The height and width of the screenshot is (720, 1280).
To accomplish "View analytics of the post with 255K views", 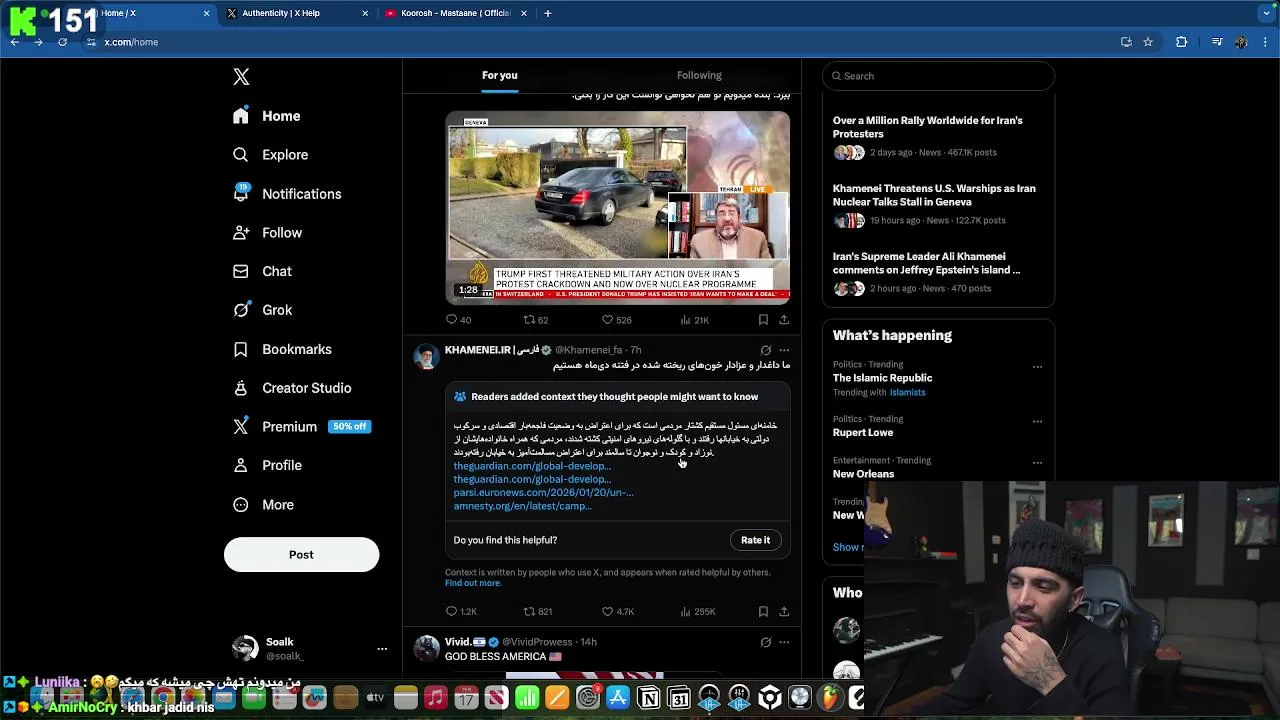I will (x=698, y=611).
